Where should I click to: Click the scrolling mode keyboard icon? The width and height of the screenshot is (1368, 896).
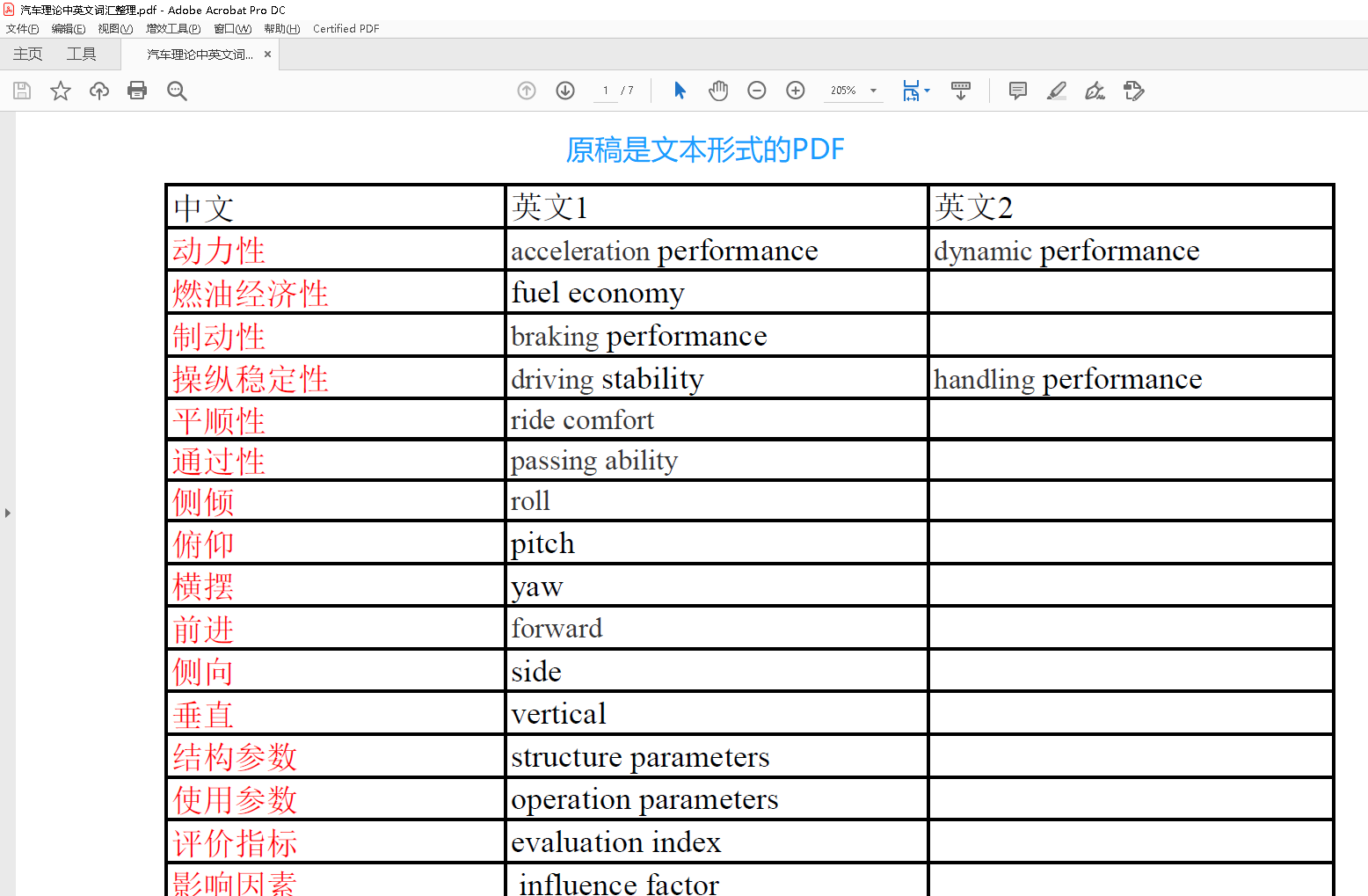[961, 91]
